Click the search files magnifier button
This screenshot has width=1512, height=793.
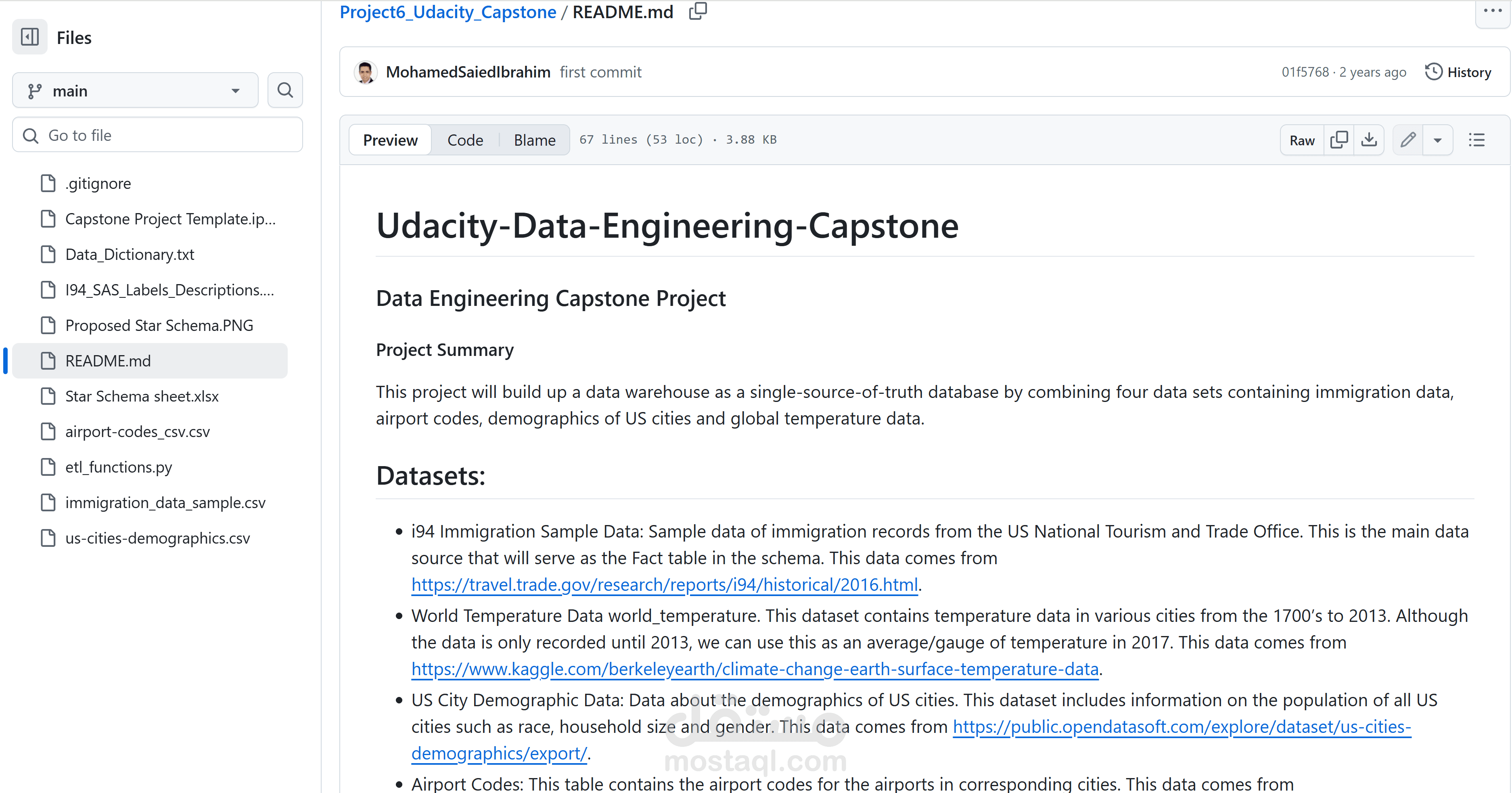tap(285, 90)
